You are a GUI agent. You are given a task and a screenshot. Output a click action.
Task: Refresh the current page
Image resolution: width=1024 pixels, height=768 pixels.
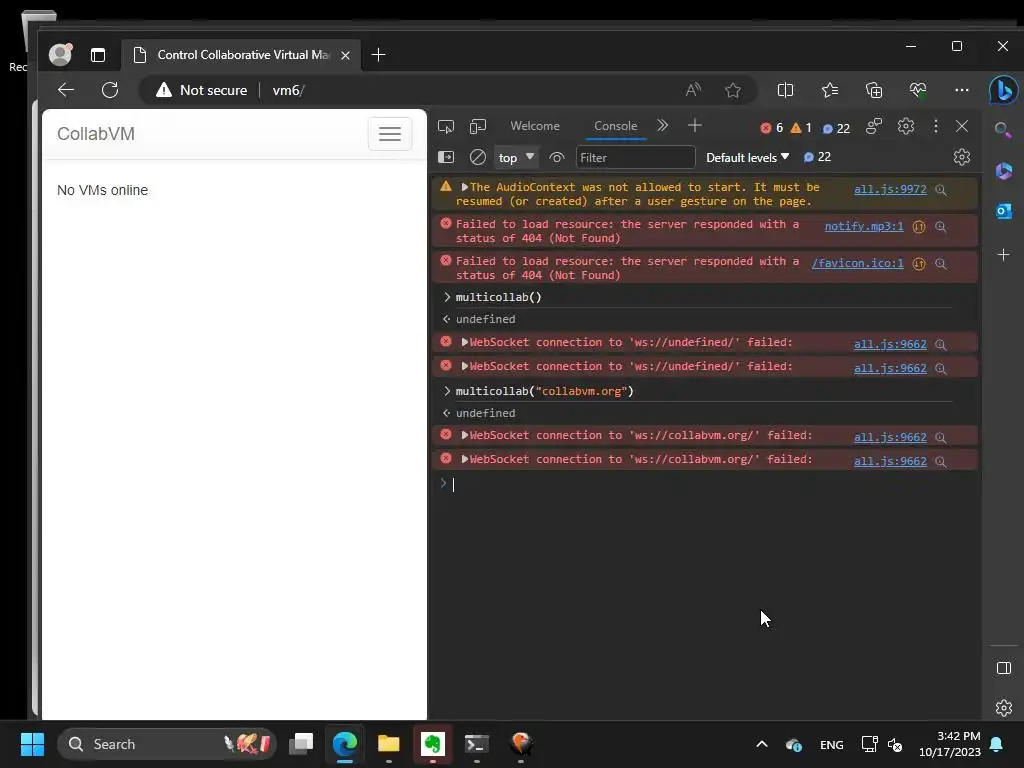110,90
